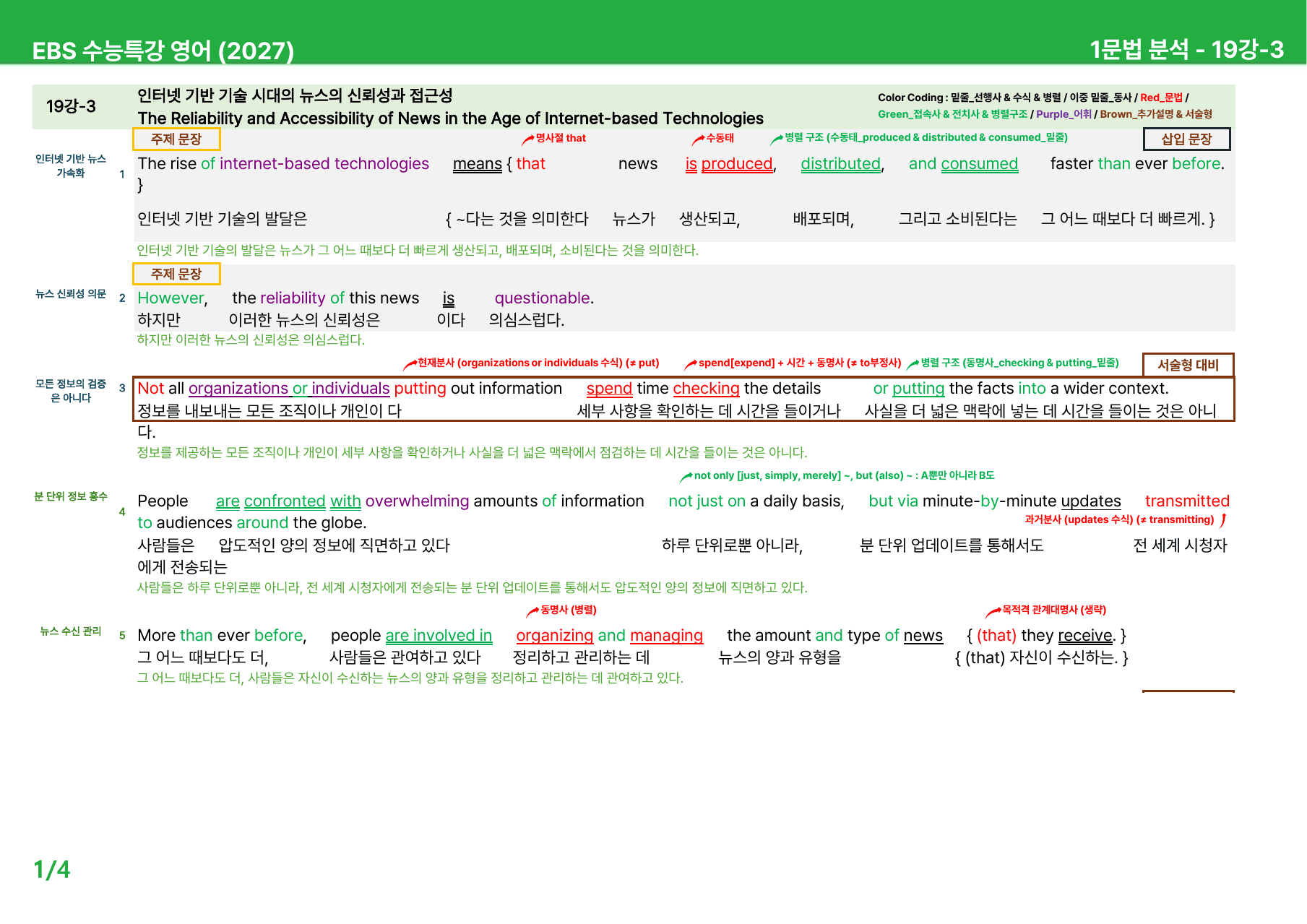This screenshot has width=1307, height=924.
Task: Click the green arrow before not only annotation
Action: pyautogui.click(x=686, y=477)
